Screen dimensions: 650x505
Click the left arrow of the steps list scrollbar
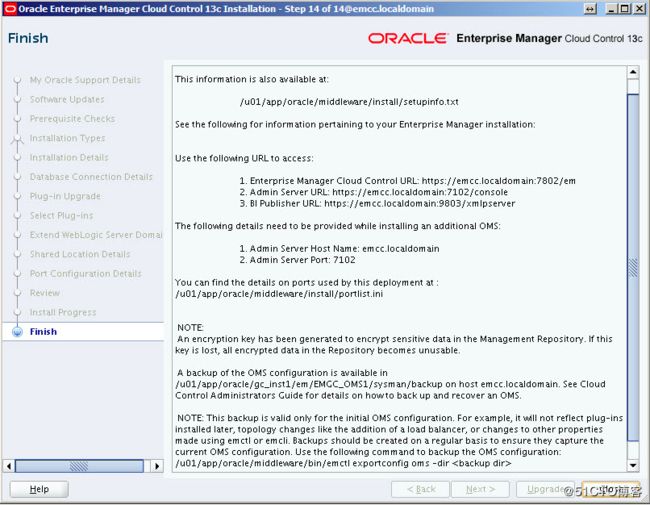(x=9, y=466)
